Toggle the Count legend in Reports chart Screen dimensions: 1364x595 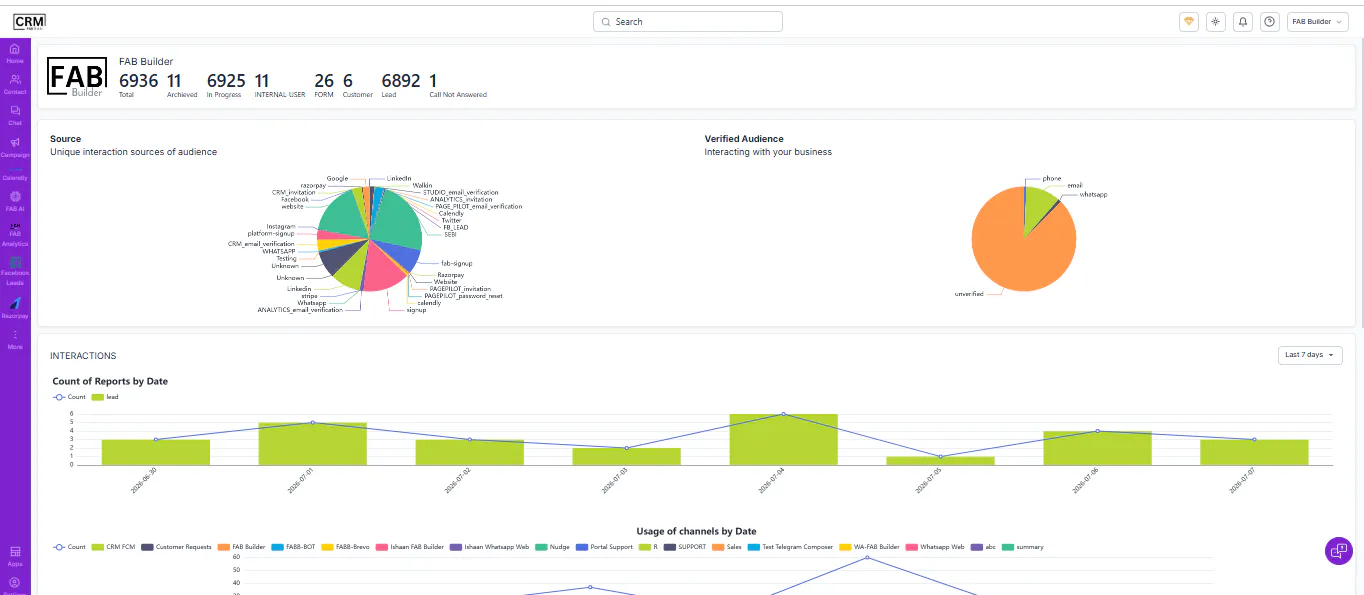point(69,397)
